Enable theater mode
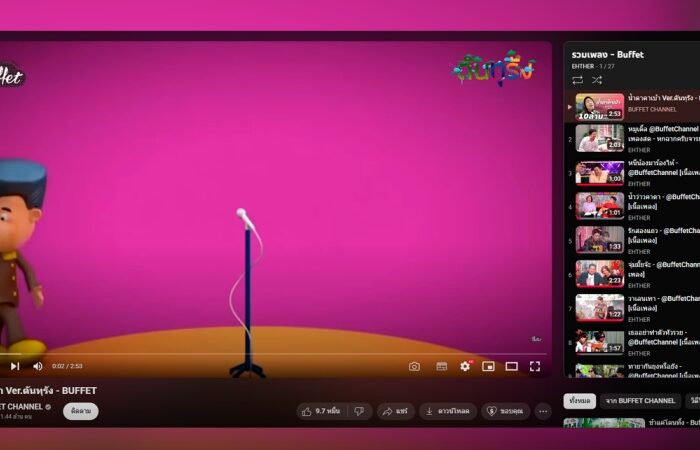Image resolution: width=700 pixels, height=450 pixels. [x=512, y=367]
